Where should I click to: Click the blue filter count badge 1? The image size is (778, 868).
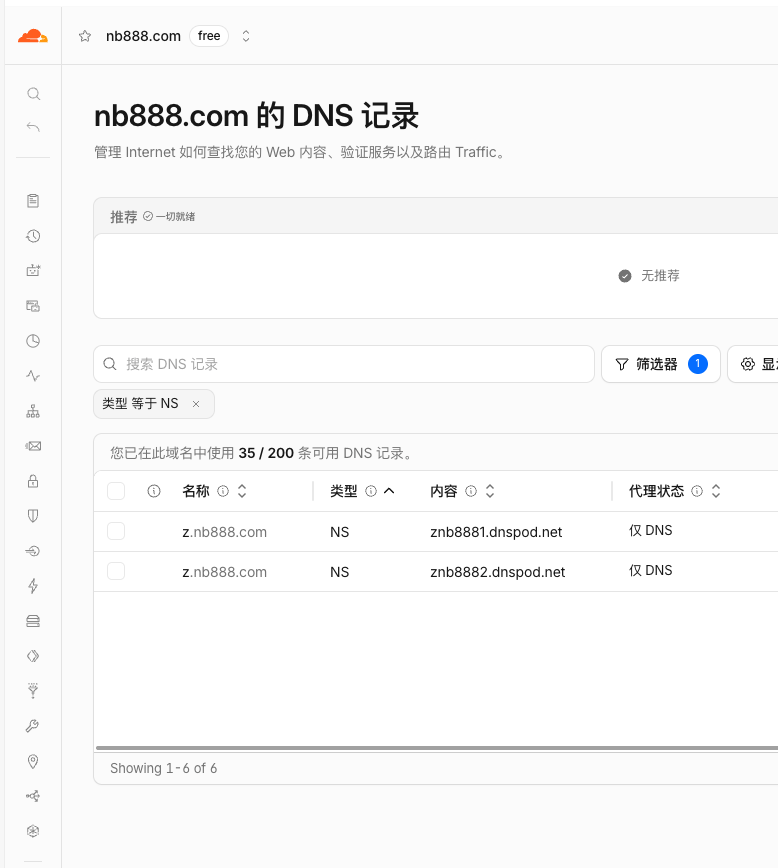tap(698, 364)
